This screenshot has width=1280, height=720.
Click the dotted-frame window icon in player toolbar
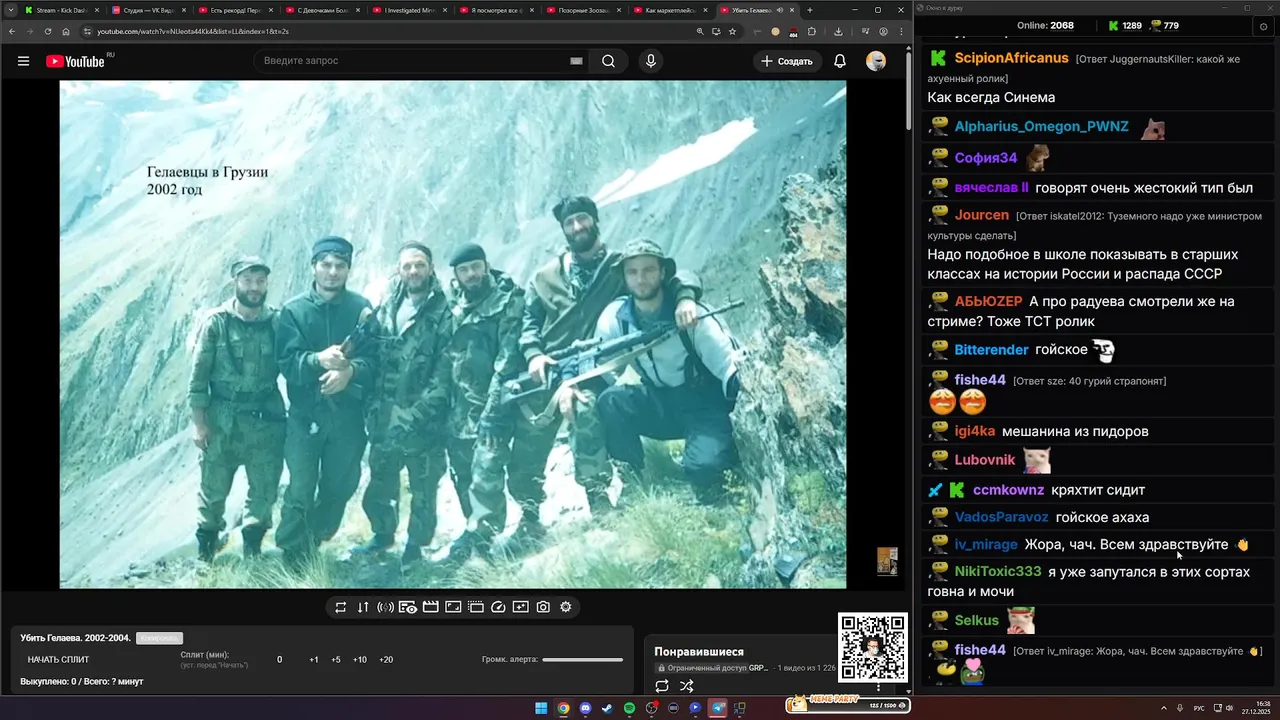click(x=476, y=607)
